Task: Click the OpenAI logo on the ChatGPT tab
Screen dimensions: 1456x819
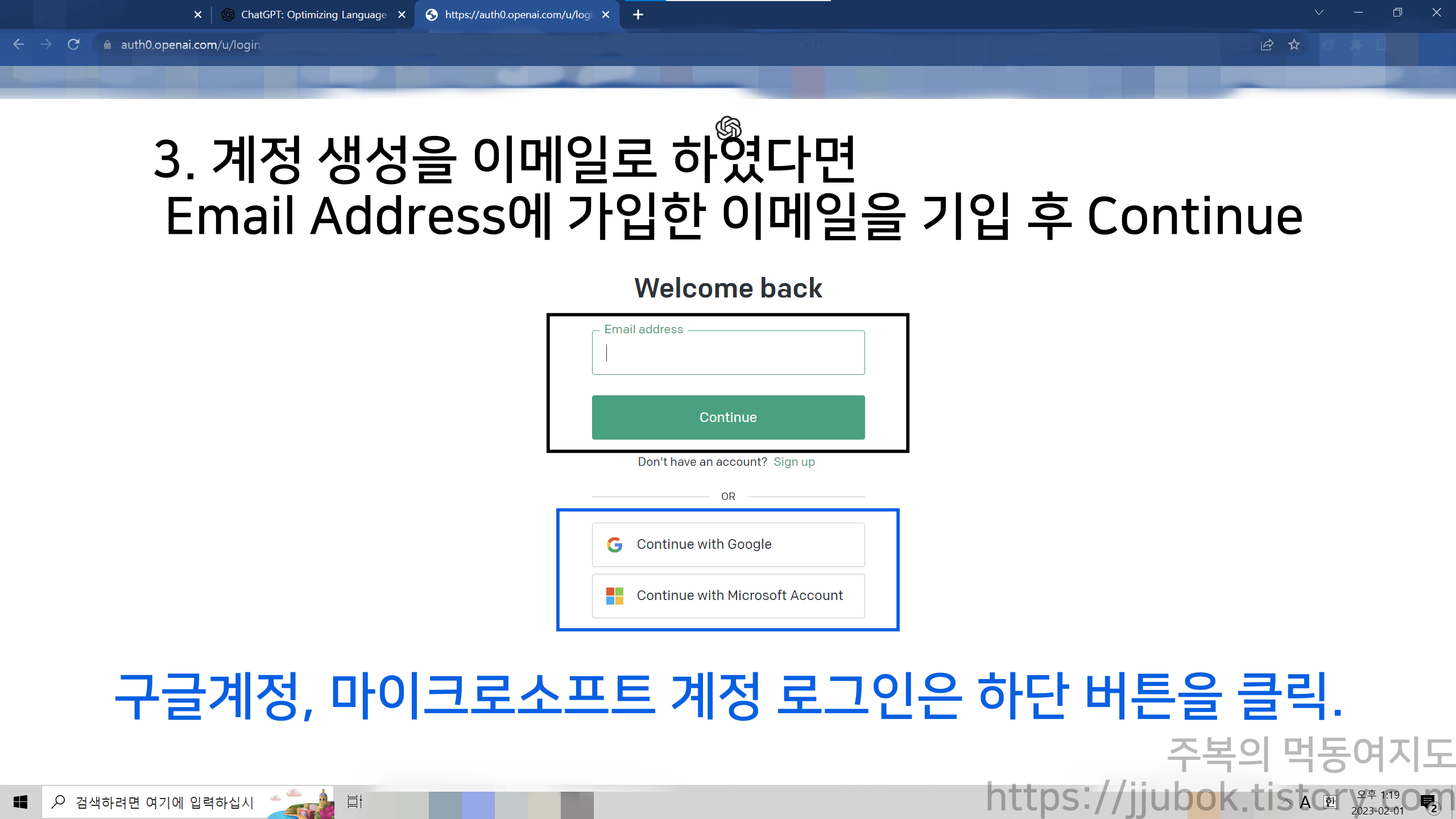Action: pyautogui.click(x=229, y=14)
